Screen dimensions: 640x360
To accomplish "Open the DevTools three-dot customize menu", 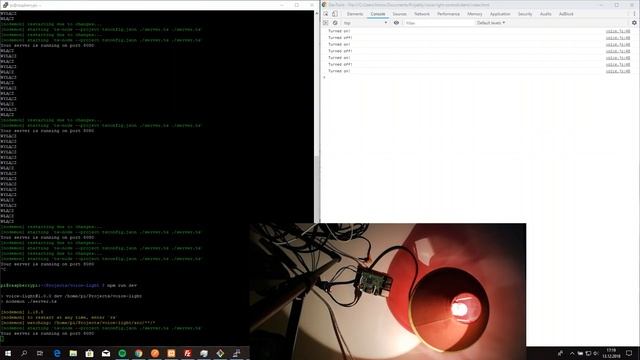I will click(634, 14).
